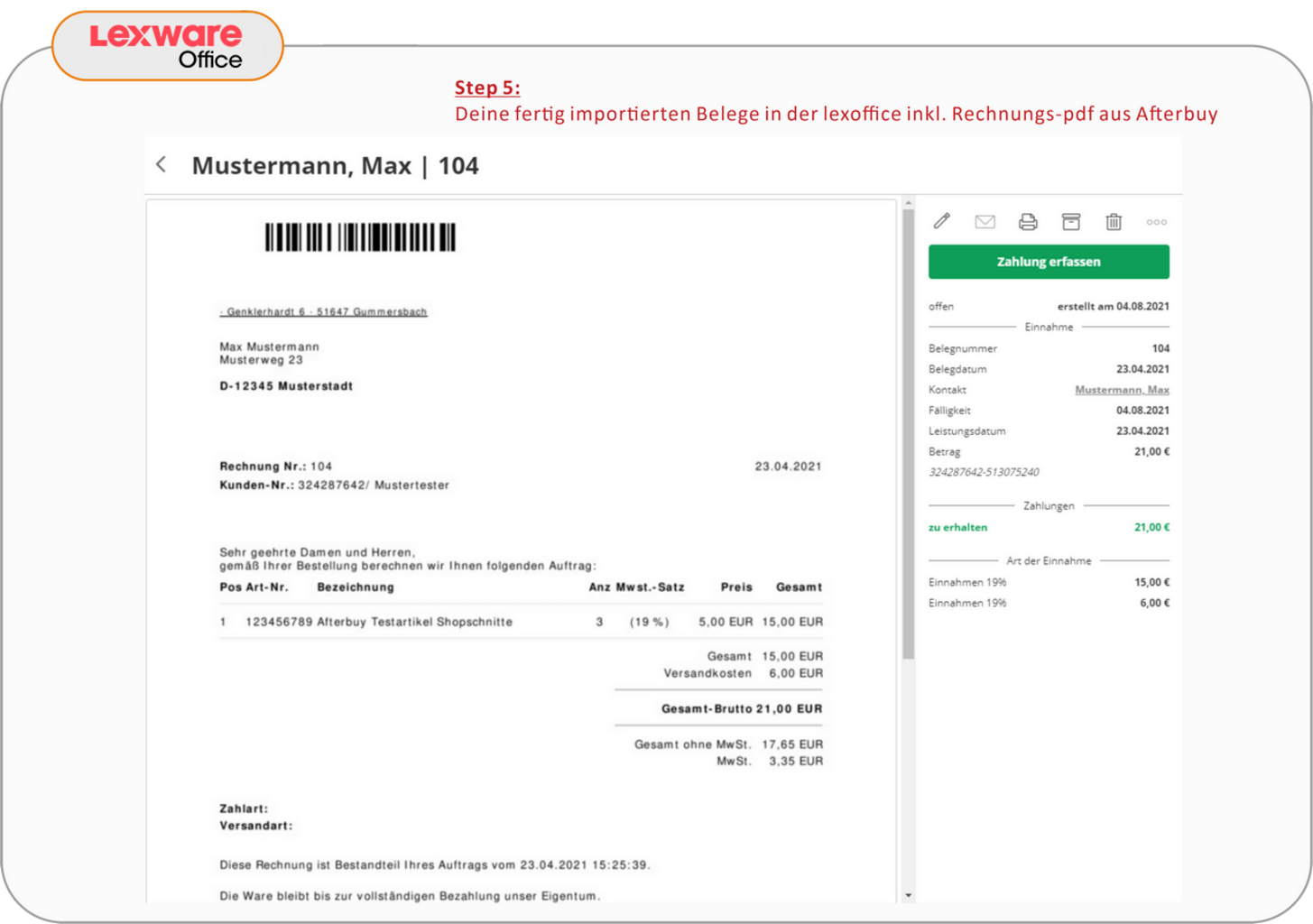Archive the receipt using box icon

pos(1071,222)
